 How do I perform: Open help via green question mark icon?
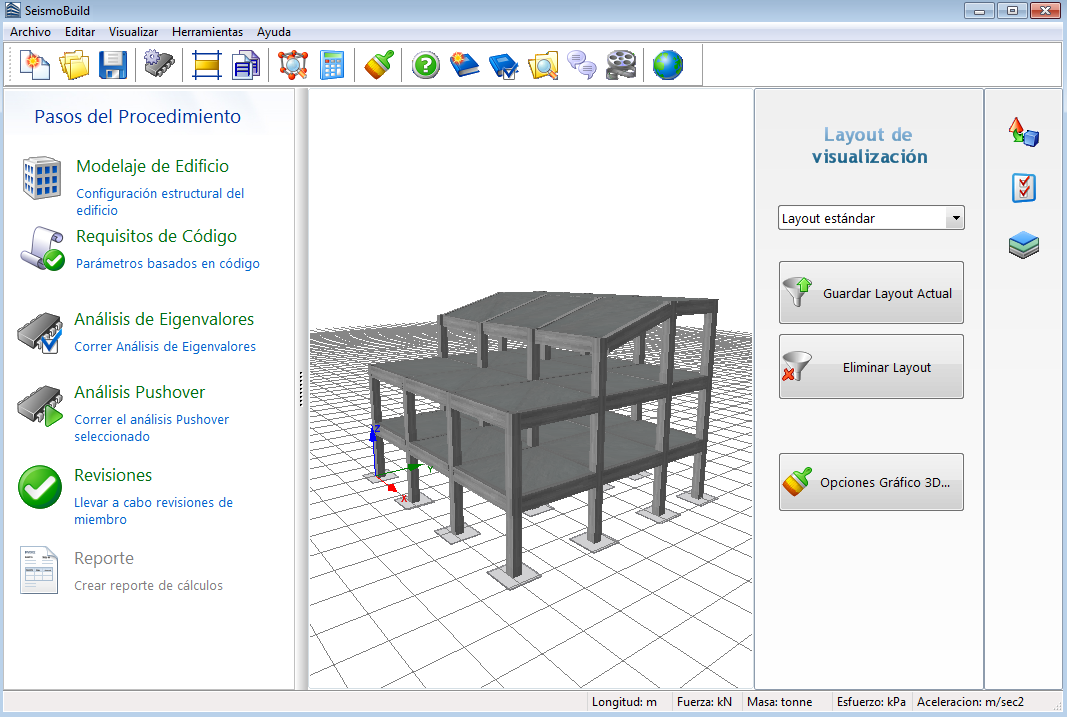pos(426,66)
